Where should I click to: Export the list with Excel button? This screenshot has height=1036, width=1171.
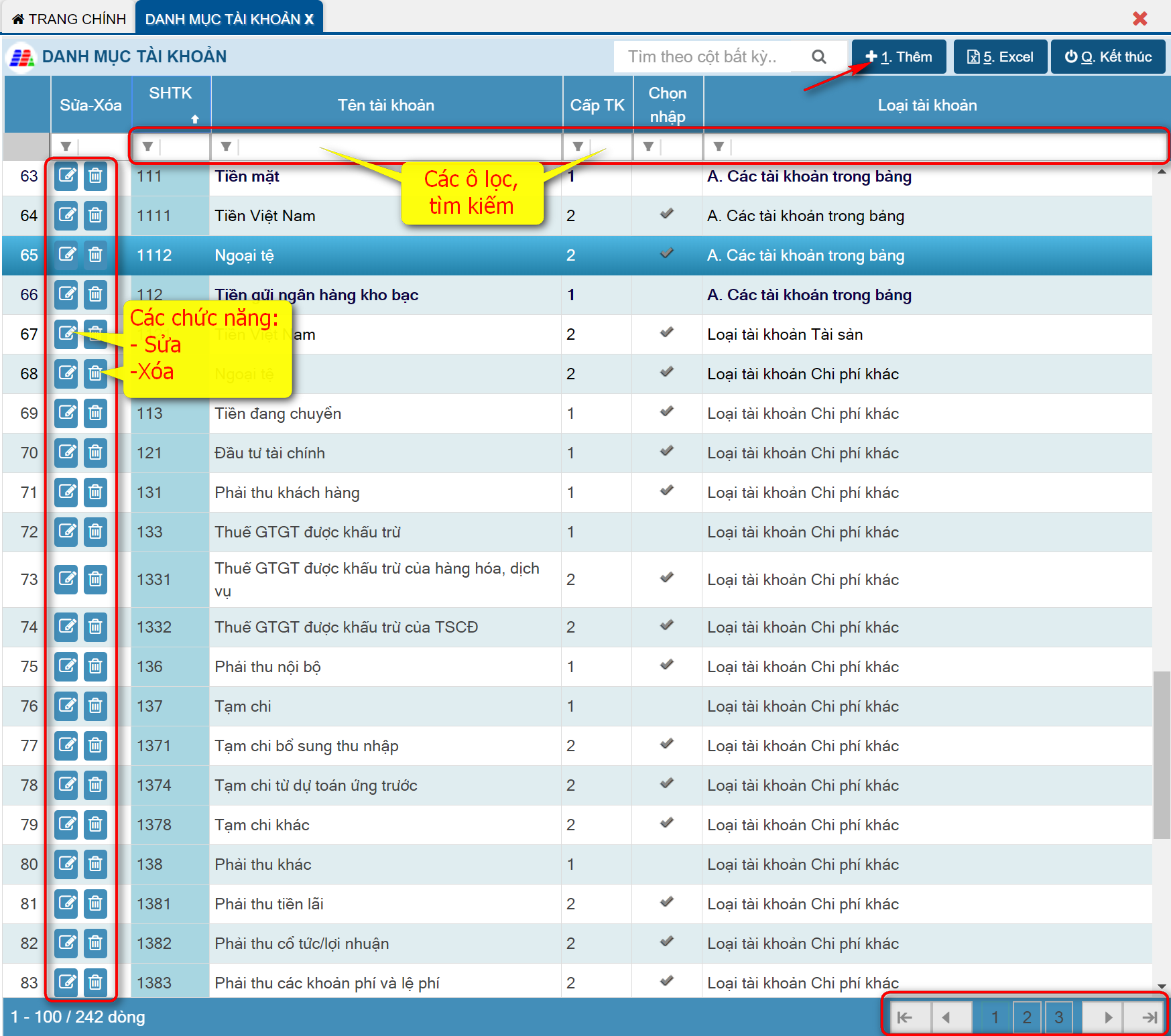999,57
